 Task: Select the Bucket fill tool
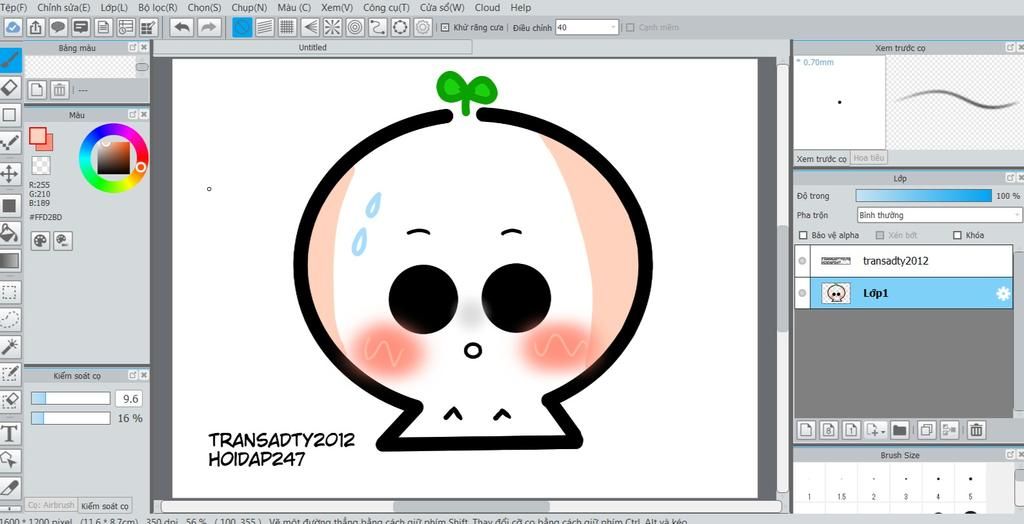point(10,233)
